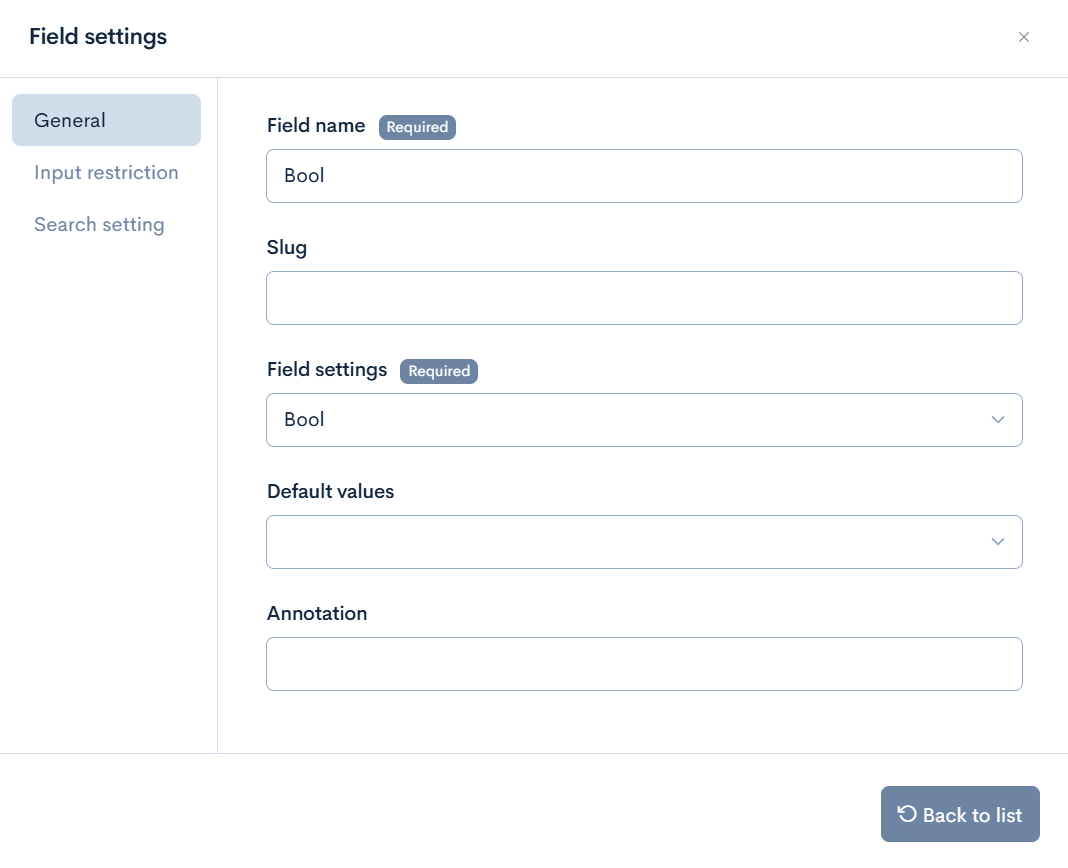Image resolution: width=1068 pixels, height=868 pixels.
Task: Click the Required badge beside Field settings
Action: pos(438,371)
